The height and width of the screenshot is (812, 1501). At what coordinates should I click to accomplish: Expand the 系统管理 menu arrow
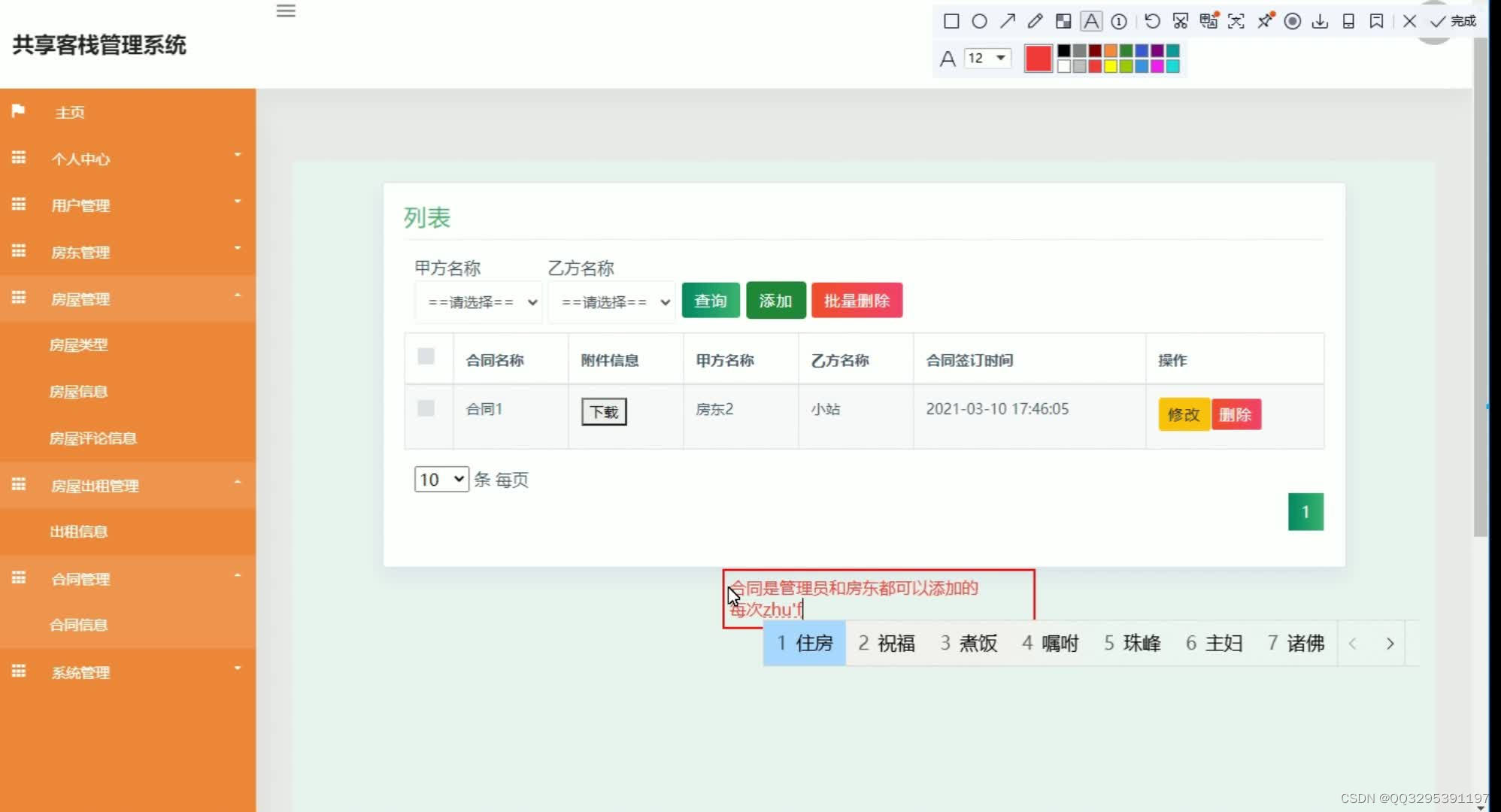pyautogui.click(x=238, y=668)
